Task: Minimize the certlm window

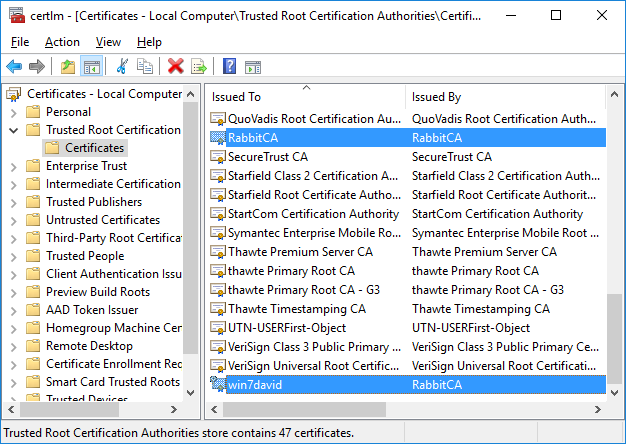Action: pyautogui.click(x=511, y=16)
